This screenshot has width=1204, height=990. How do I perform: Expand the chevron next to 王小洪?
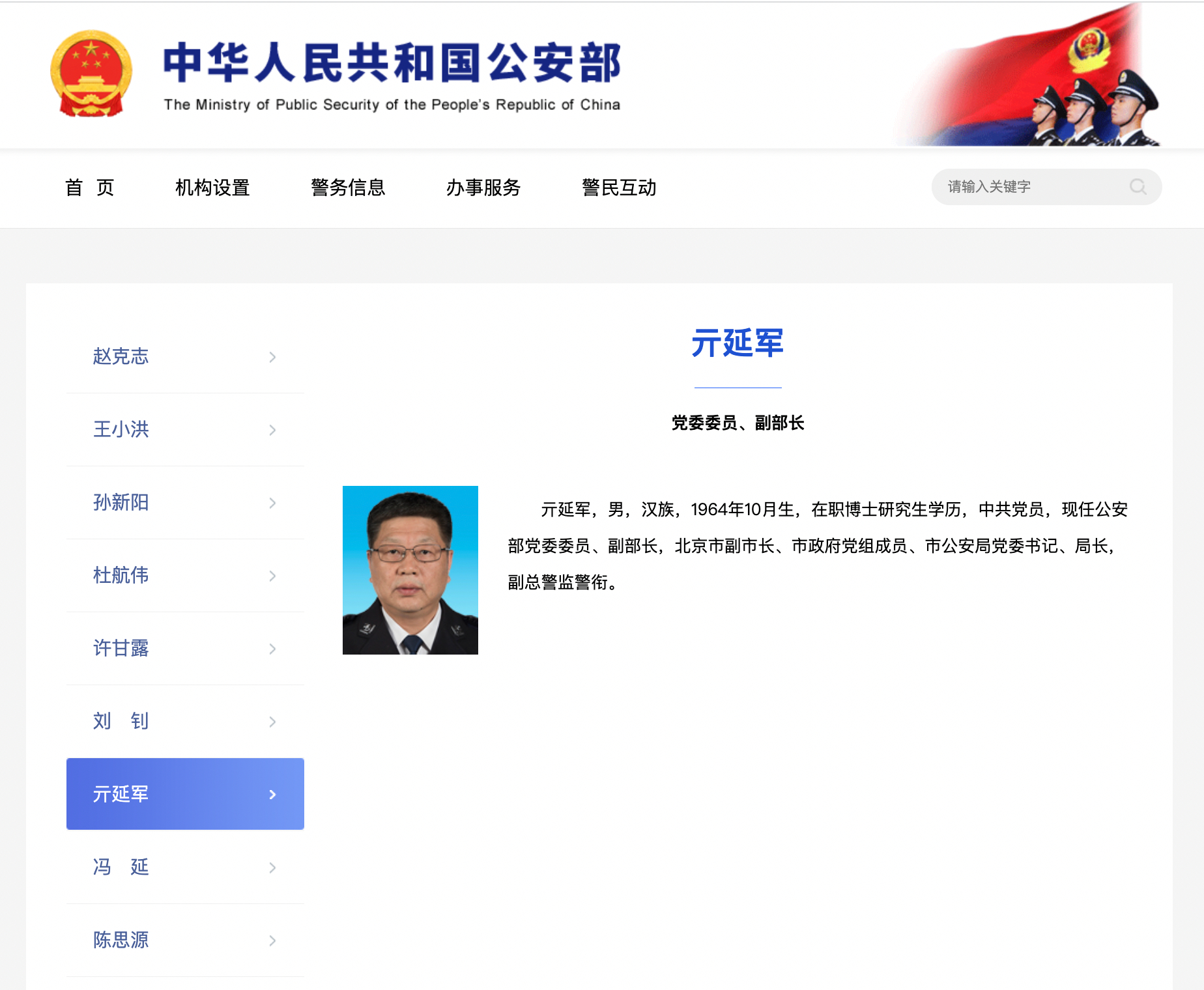[x=272, y=430]
